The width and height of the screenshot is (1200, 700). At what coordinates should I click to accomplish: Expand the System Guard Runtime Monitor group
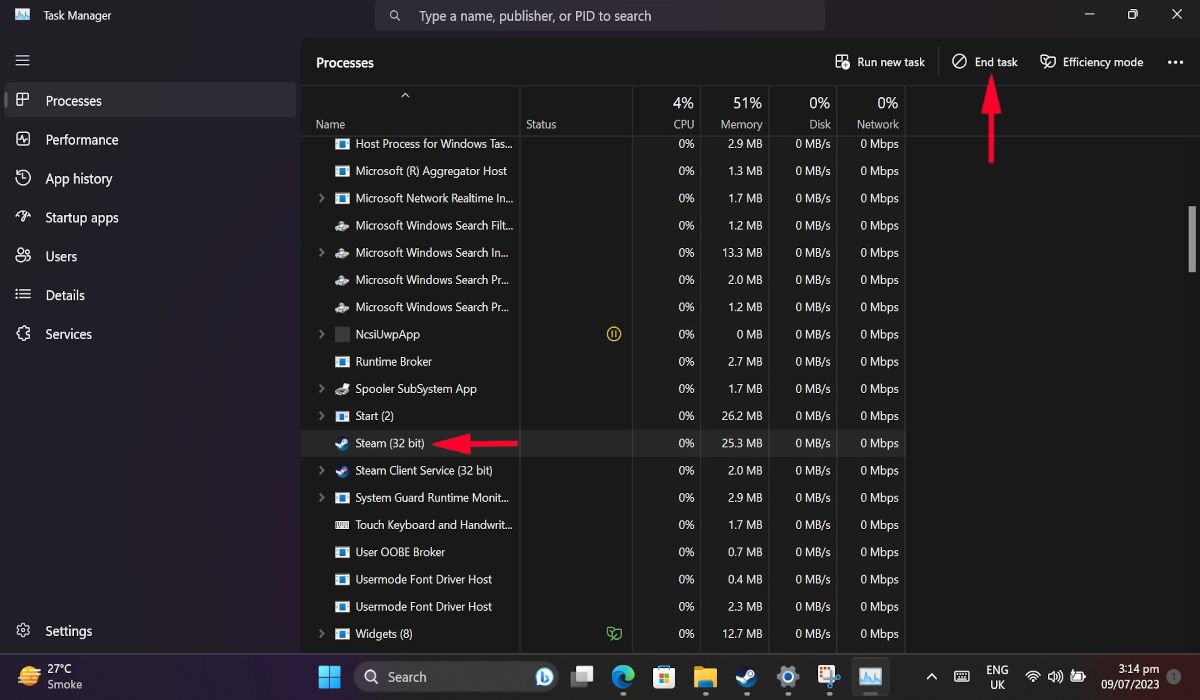click(320, 497)
